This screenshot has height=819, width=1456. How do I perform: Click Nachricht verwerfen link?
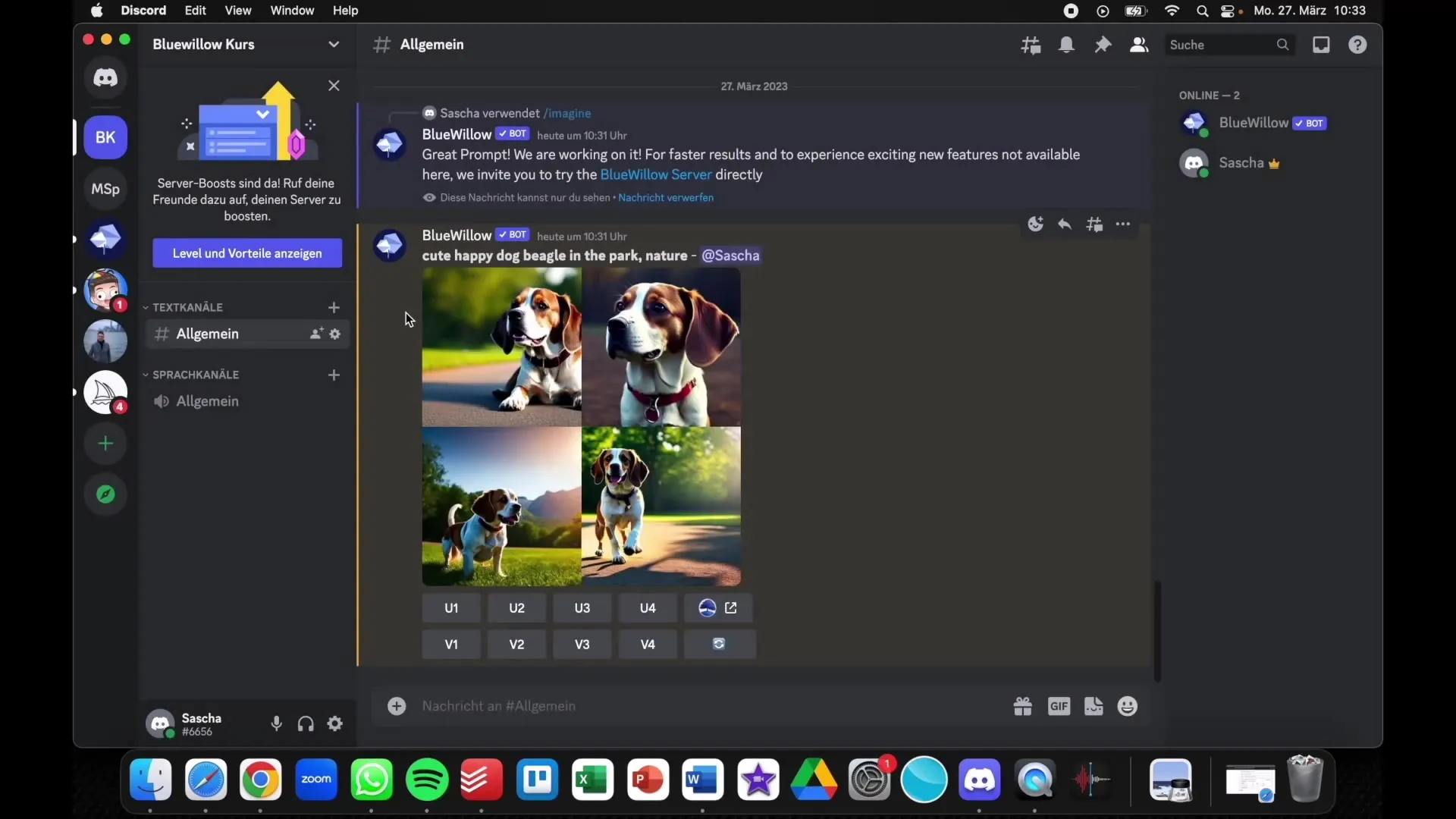[666, 198]
